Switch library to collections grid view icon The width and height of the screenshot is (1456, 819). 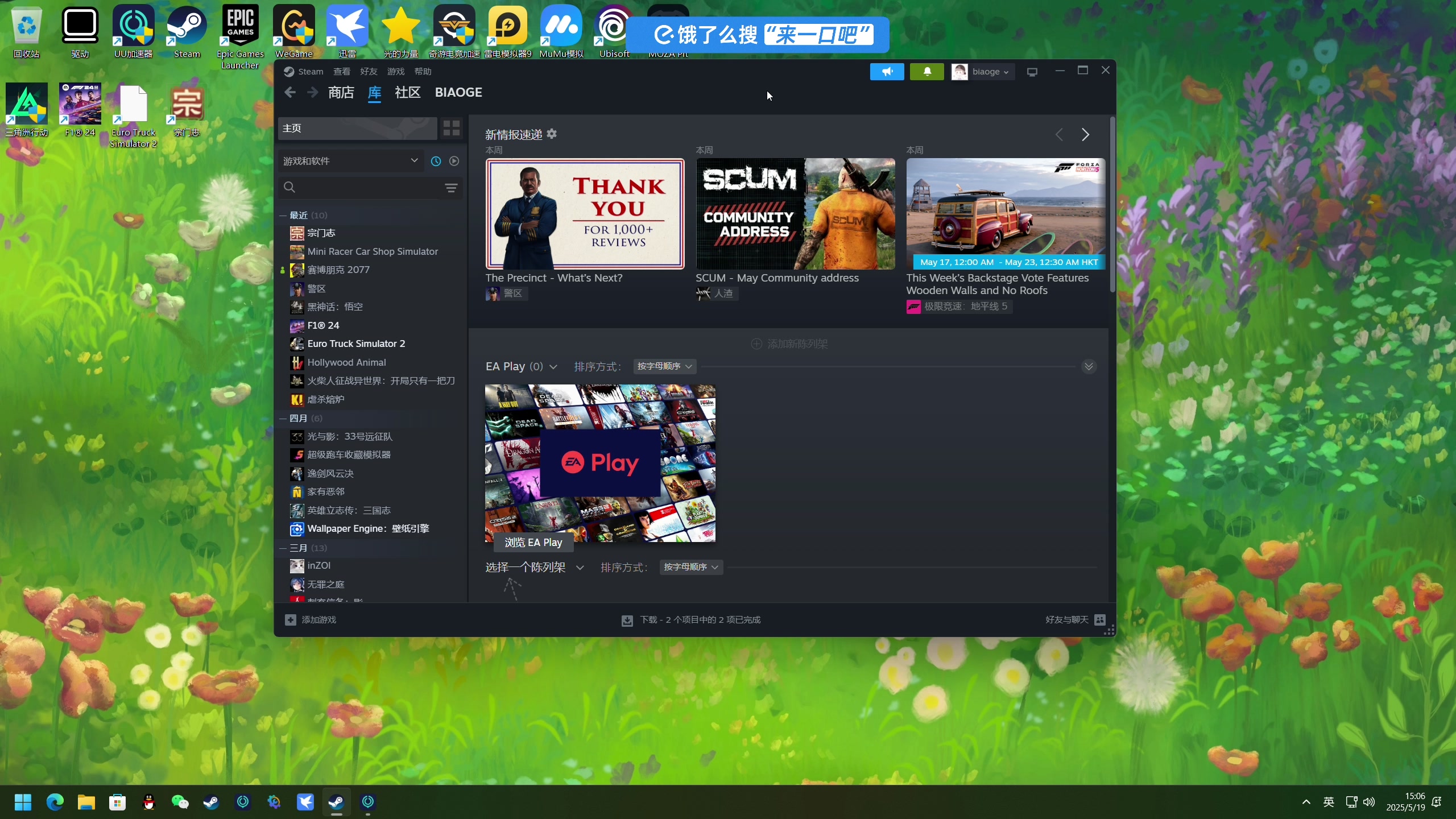452,129
